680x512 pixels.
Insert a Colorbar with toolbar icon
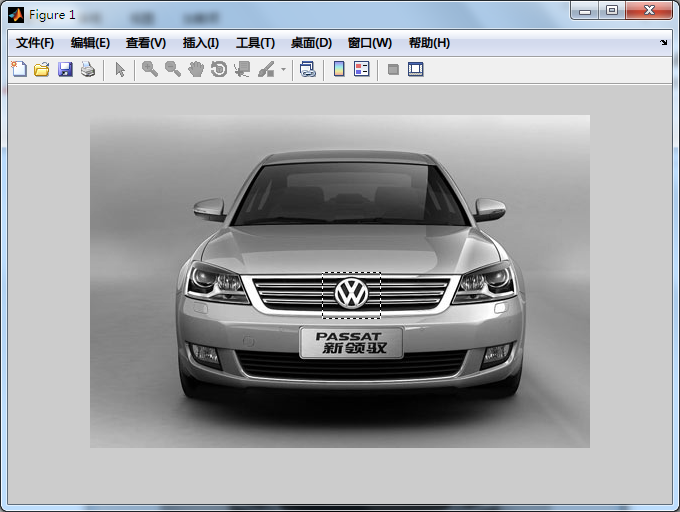coord(339,69)
